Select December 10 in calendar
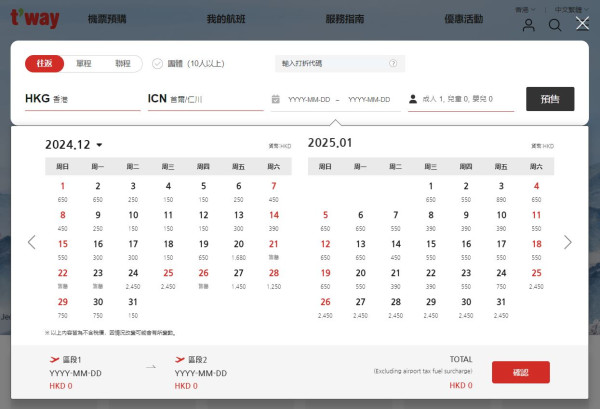 (133, 221)
